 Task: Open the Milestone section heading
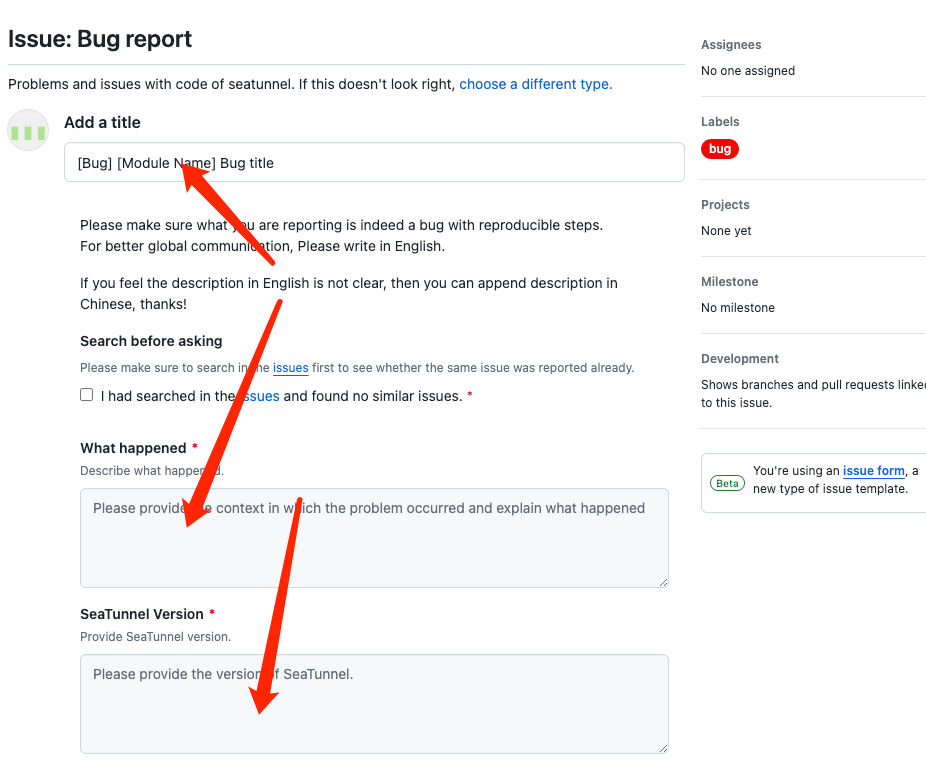click(729, 282)
